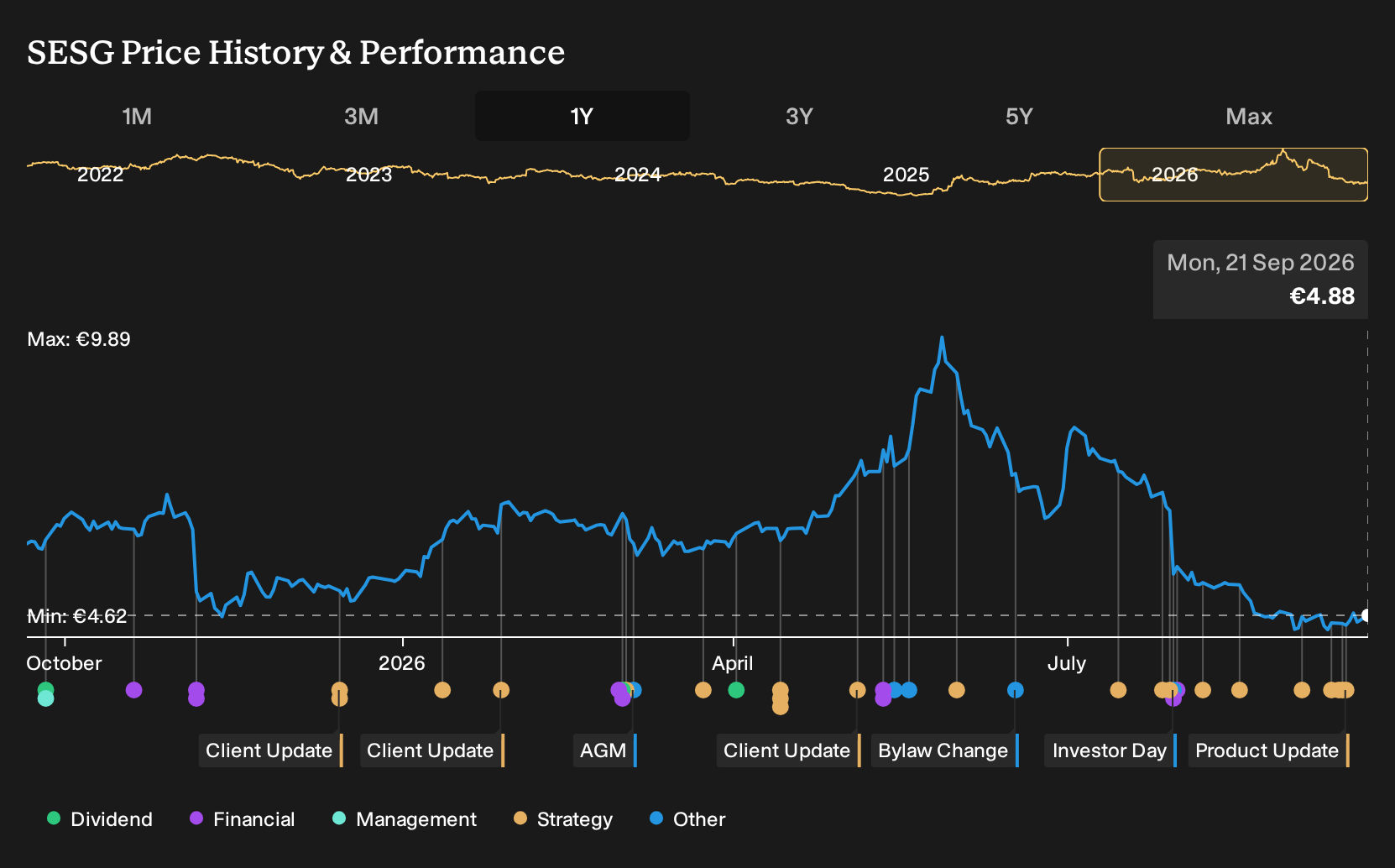Switch to the 3Y range tab
The width and height of the screenshot is (1395, 868).
799,116
